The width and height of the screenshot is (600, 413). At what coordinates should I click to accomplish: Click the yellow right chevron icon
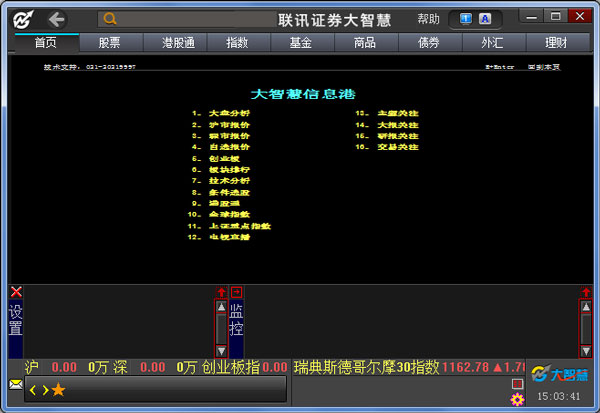tap(45, 390)
